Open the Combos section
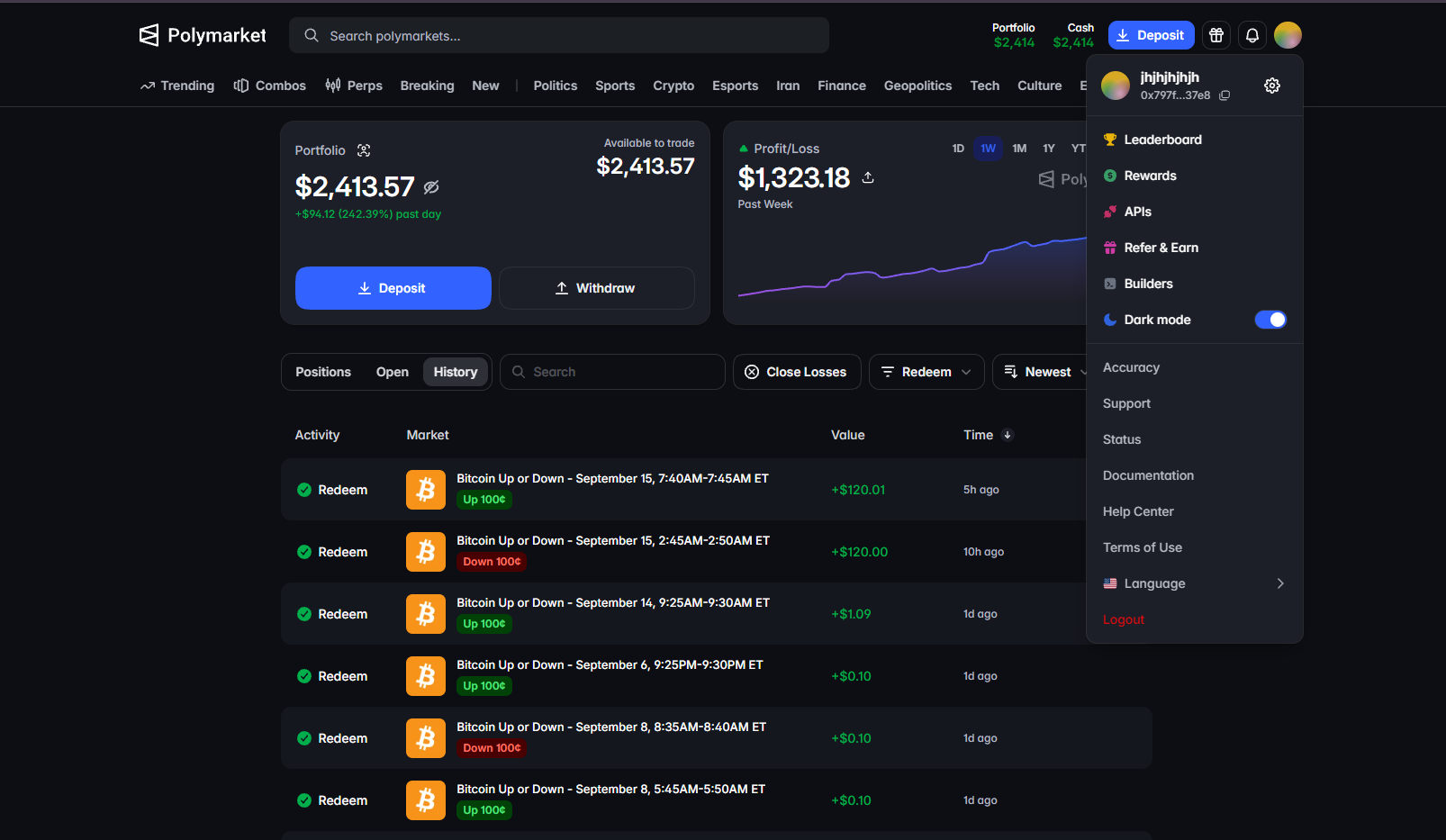 [270, 86]
